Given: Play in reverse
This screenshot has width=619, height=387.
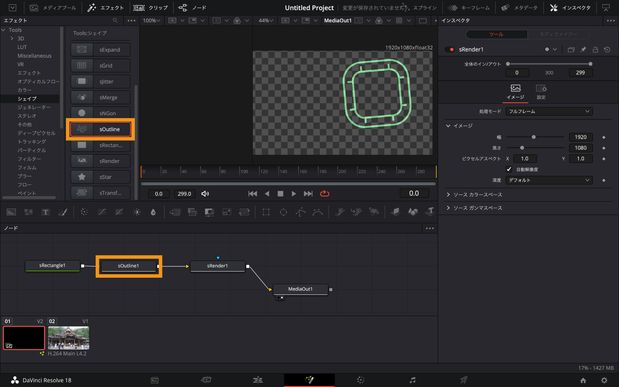Looking at the screenshot, I should 267,194.
